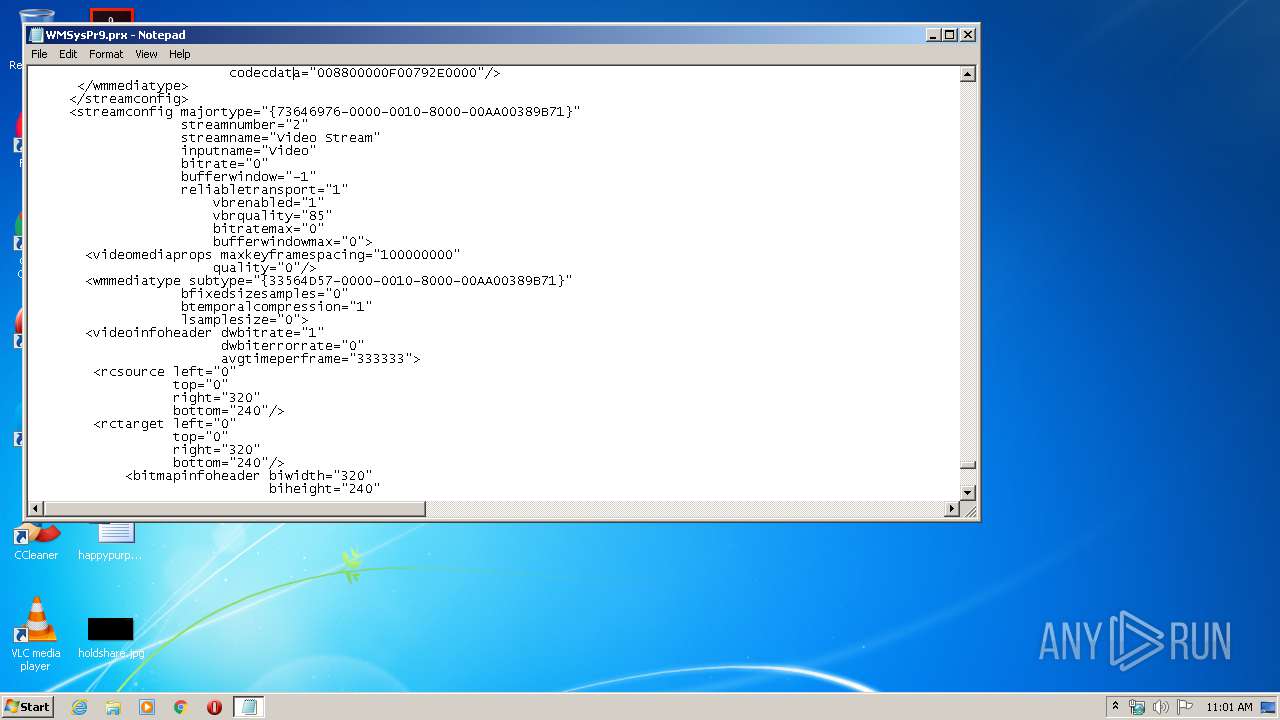Click the text dwbiterrorrate="0"

[x=292, y=345]
